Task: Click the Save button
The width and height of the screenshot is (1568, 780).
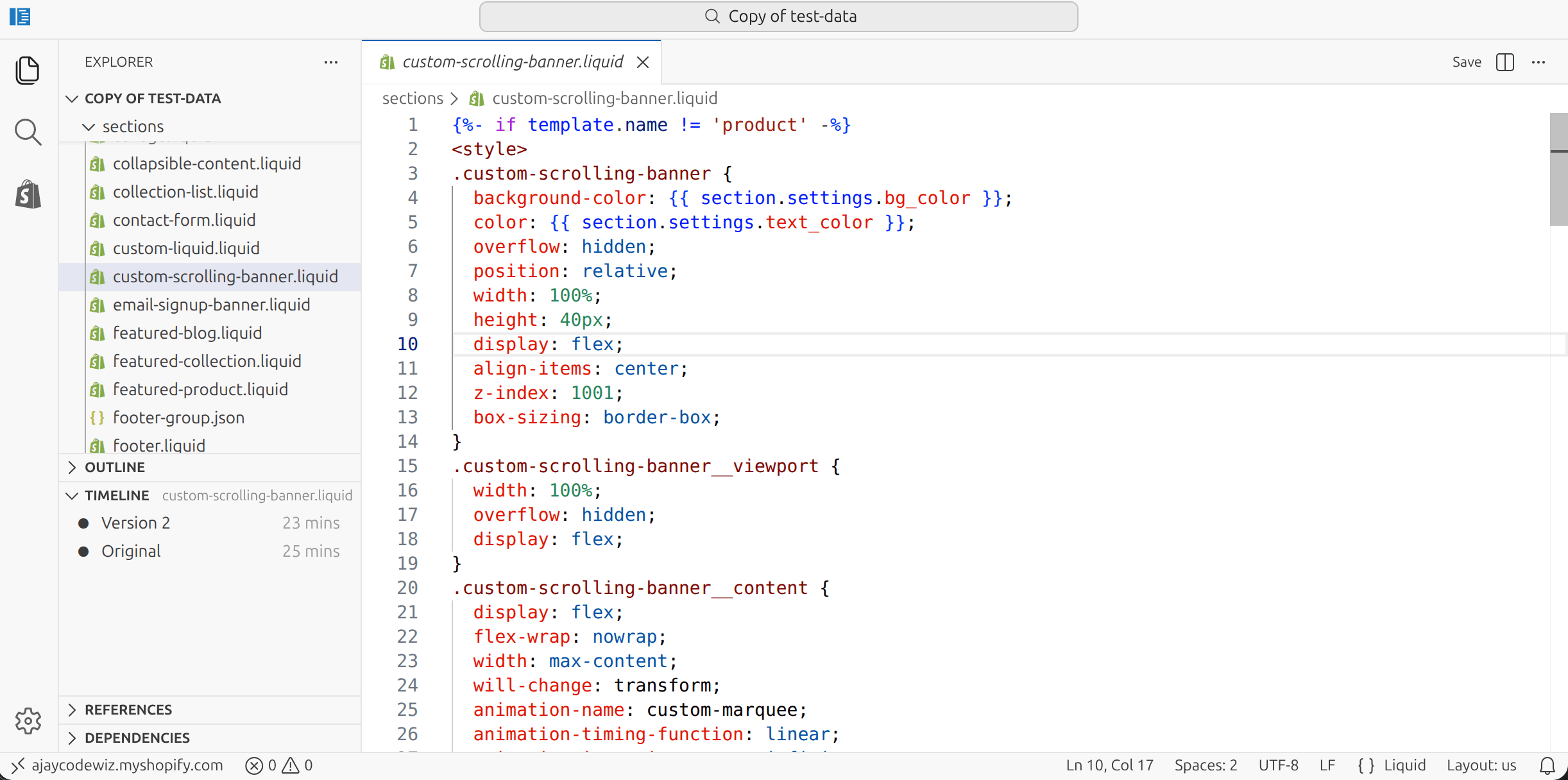Action: [1467, 62]
